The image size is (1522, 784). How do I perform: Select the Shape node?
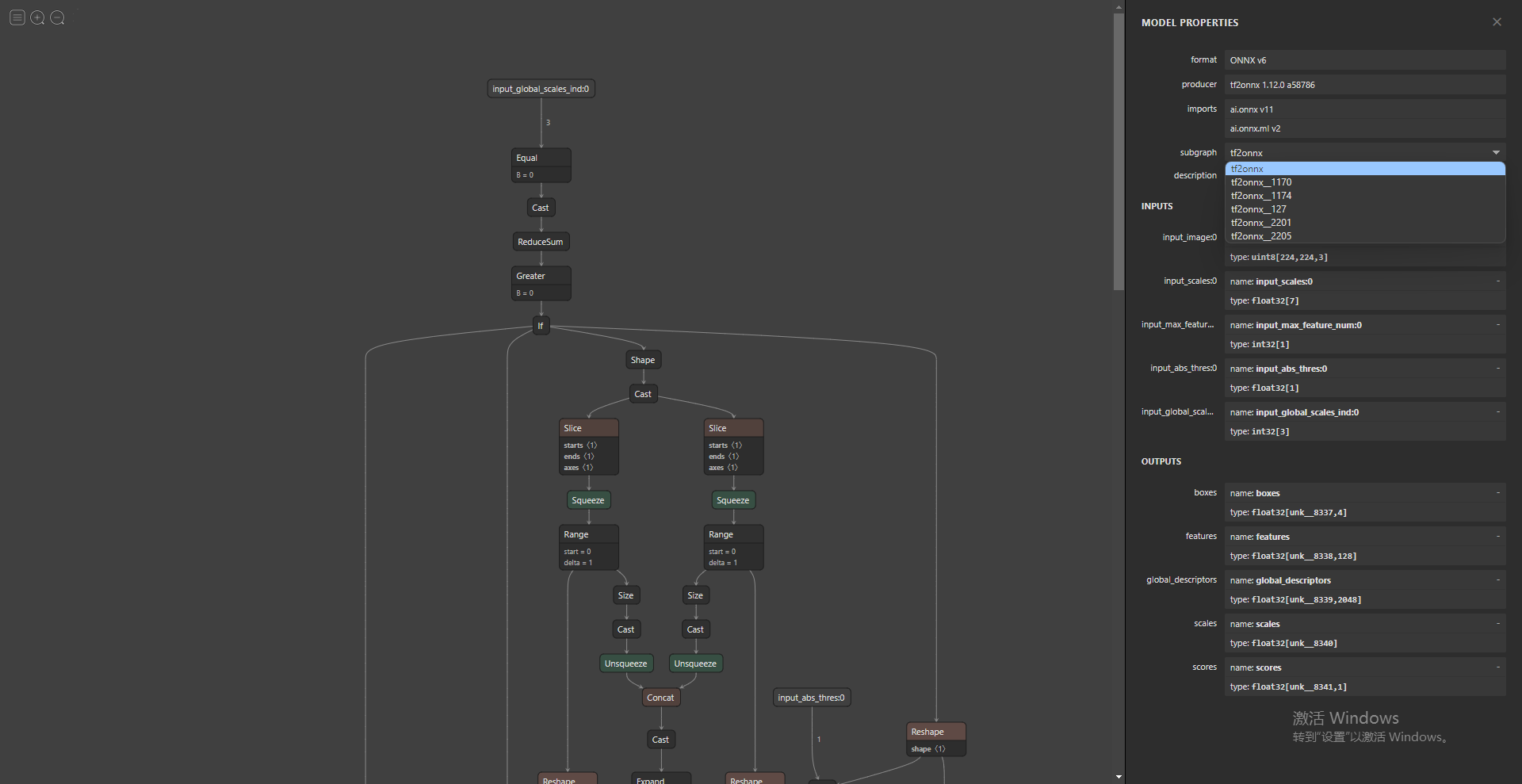[x=643, y=360]
